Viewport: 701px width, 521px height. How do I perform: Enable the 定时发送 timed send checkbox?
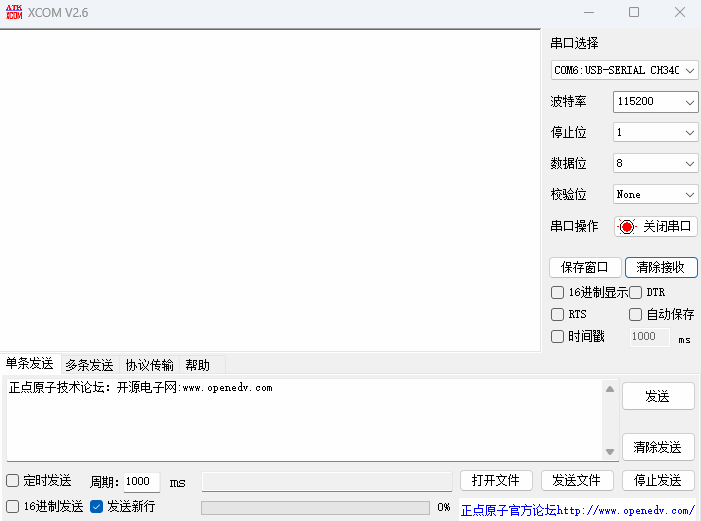click(x=13, y=481)
